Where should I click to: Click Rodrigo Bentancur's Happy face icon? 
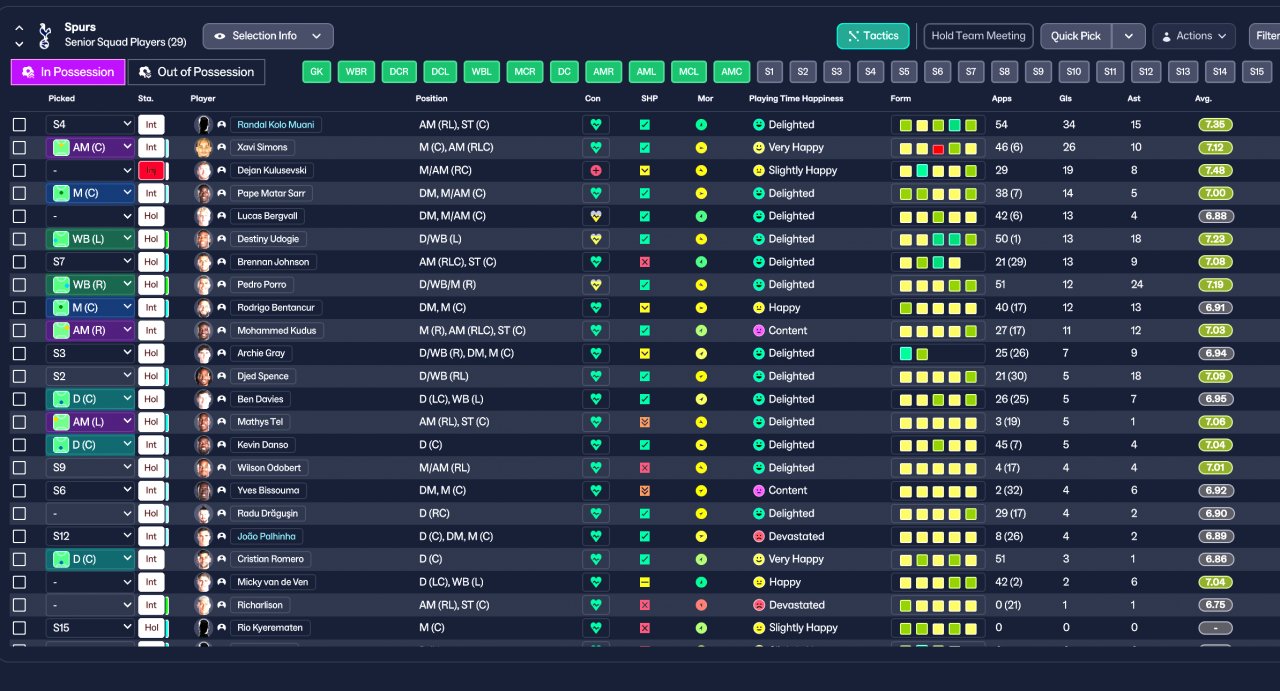[x=759, y=308]
